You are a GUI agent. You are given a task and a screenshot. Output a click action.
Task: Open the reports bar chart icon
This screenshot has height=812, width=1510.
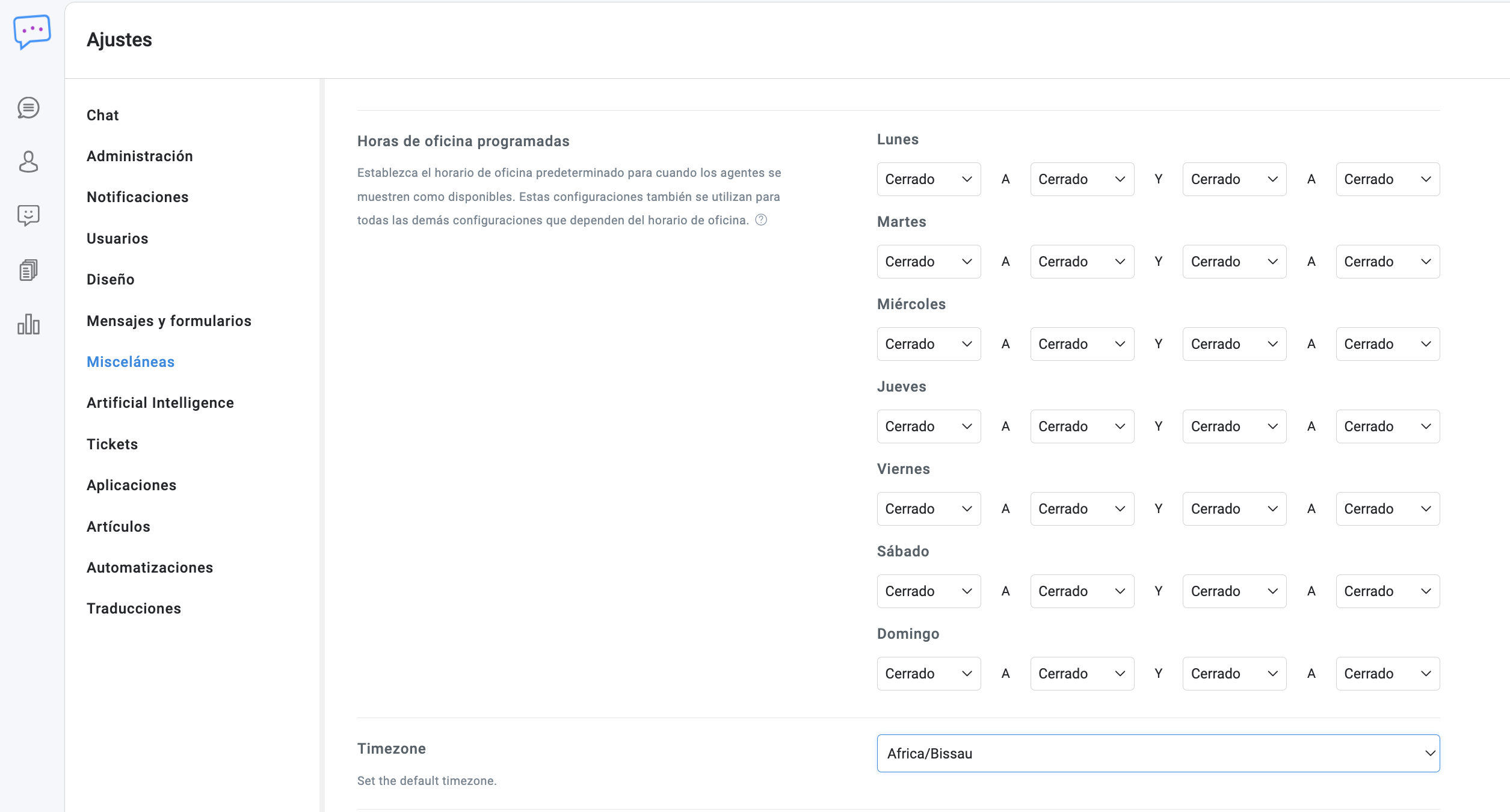pyautogui.click(x=28, y=324)
